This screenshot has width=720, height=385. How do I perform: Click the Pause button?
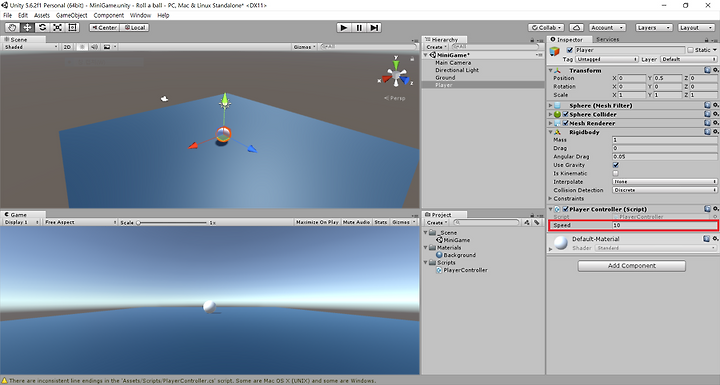point(359,28)
